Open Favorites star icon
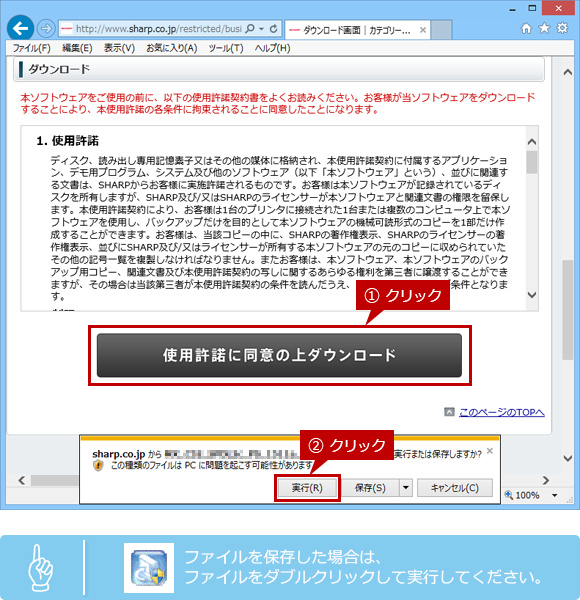580x600 pixels. point(544,28)
